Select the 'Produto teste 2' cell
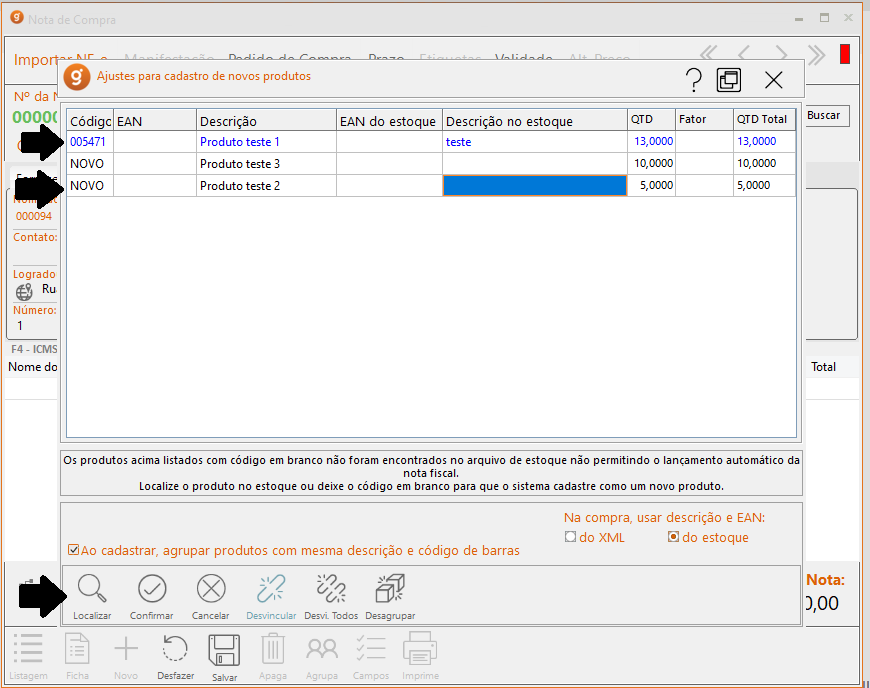 [x=266, y=186]
